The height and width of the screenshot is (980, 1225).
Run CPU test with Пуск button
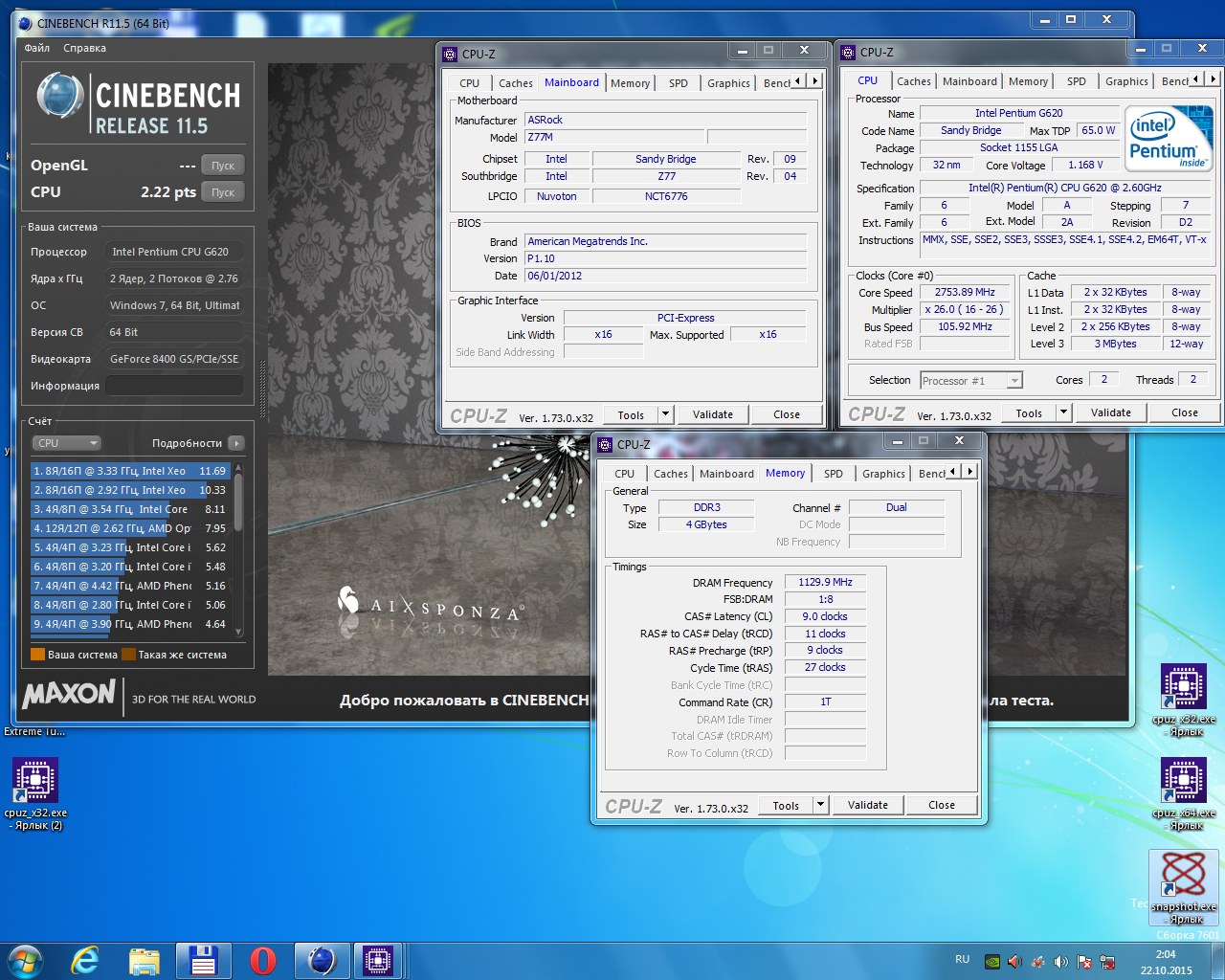pyautogui.click(x=223, y=192)
